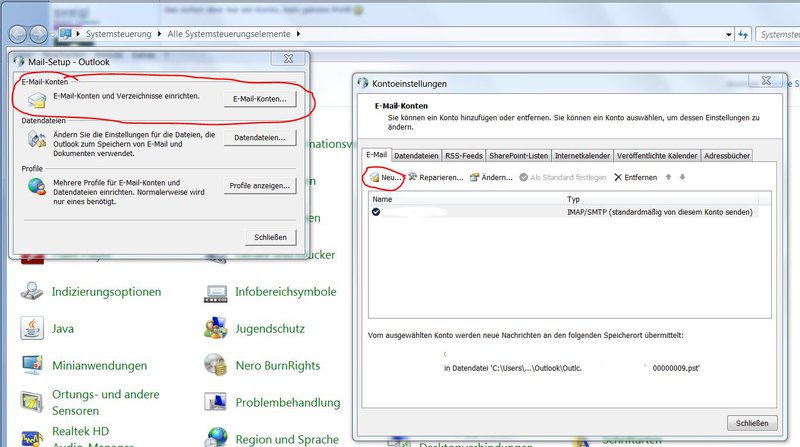Open the Datendateien... button in Mail-Setup
The width and height of the screenshot is (800, 447).
point(260,138)
